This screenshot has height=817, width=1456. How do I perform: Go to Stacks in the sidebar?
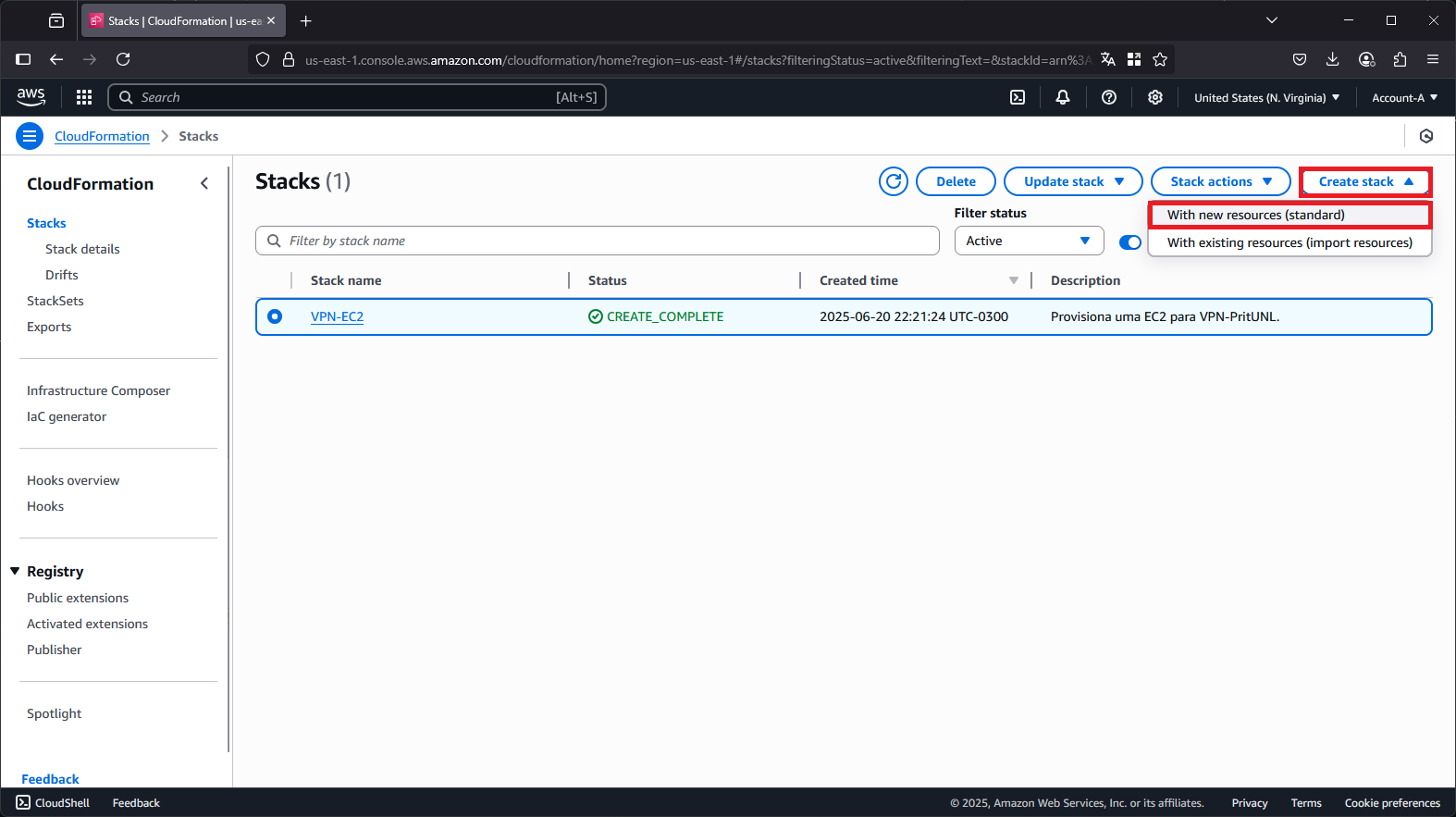click(x=46, y=223)
